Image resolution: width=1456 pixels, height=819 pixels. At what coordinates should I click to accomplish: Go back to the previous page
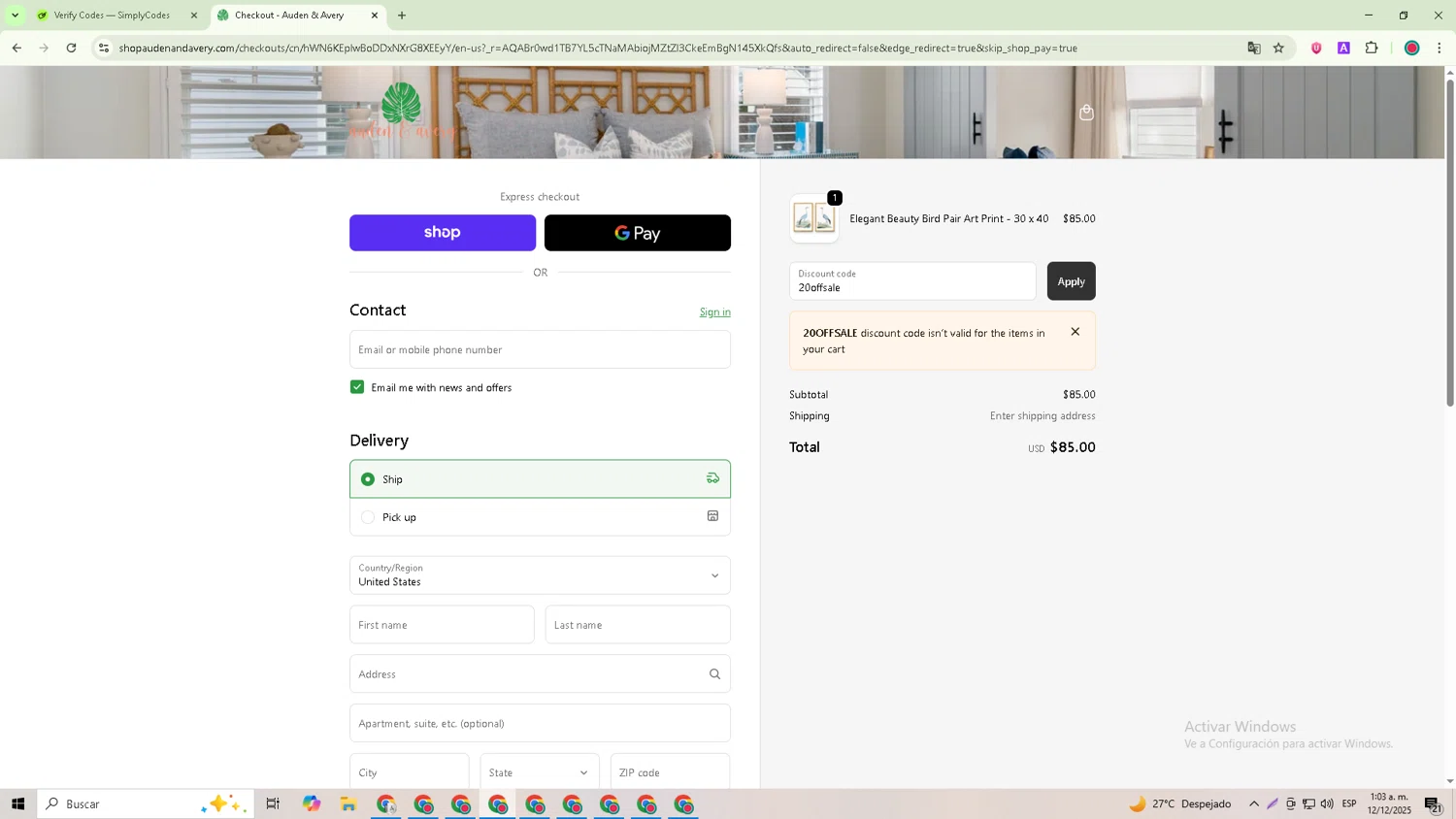[x=17, y=48]
